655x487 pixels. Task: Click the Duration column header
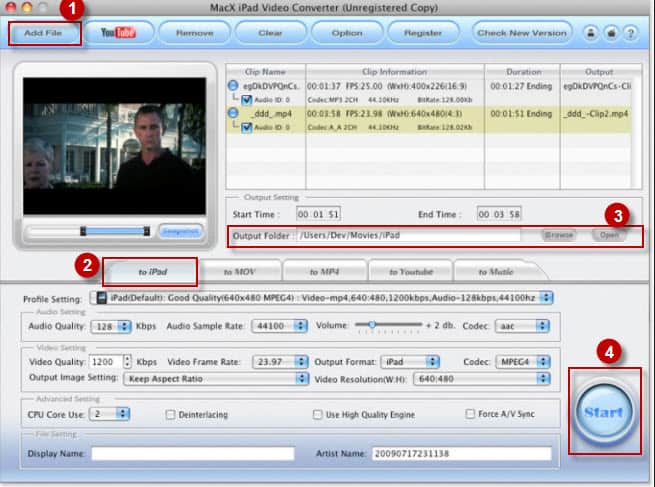click(523, 72)
